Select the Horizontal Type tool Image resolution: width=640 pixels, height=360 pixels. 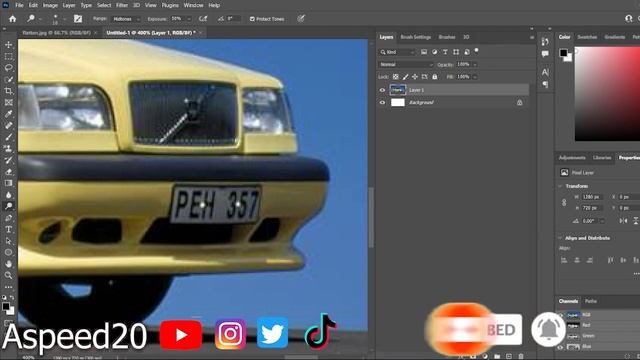point(9,229)
